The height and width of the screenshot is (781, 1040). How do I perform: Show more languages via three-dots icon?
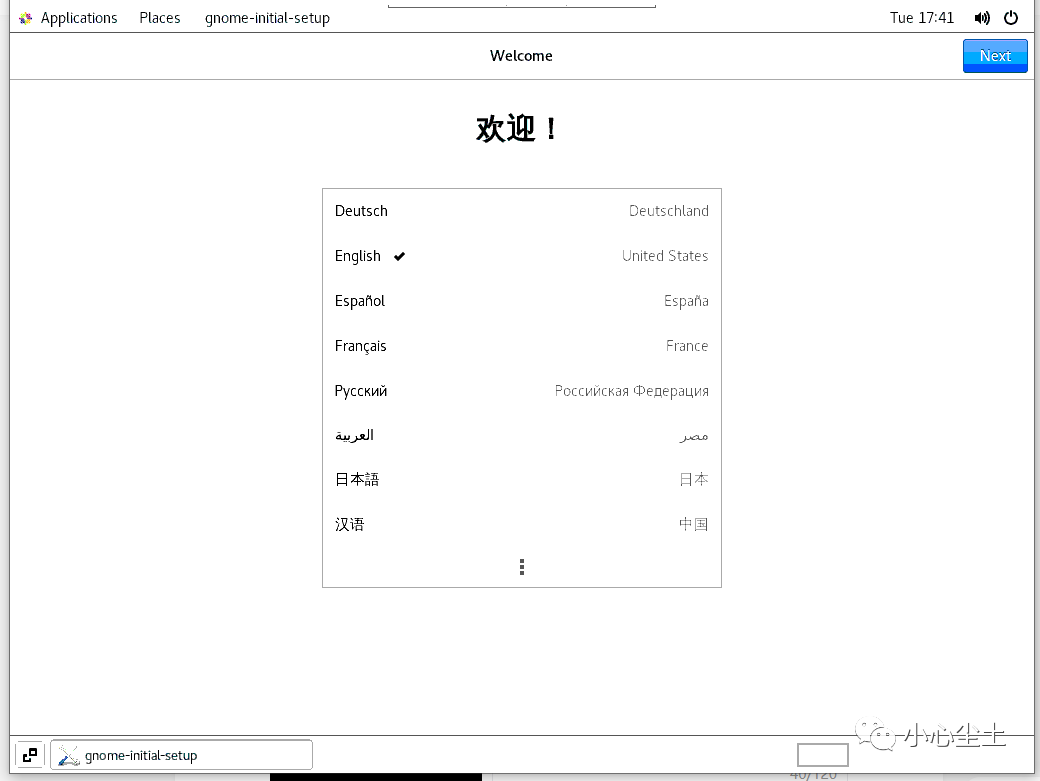coord(522,567)
